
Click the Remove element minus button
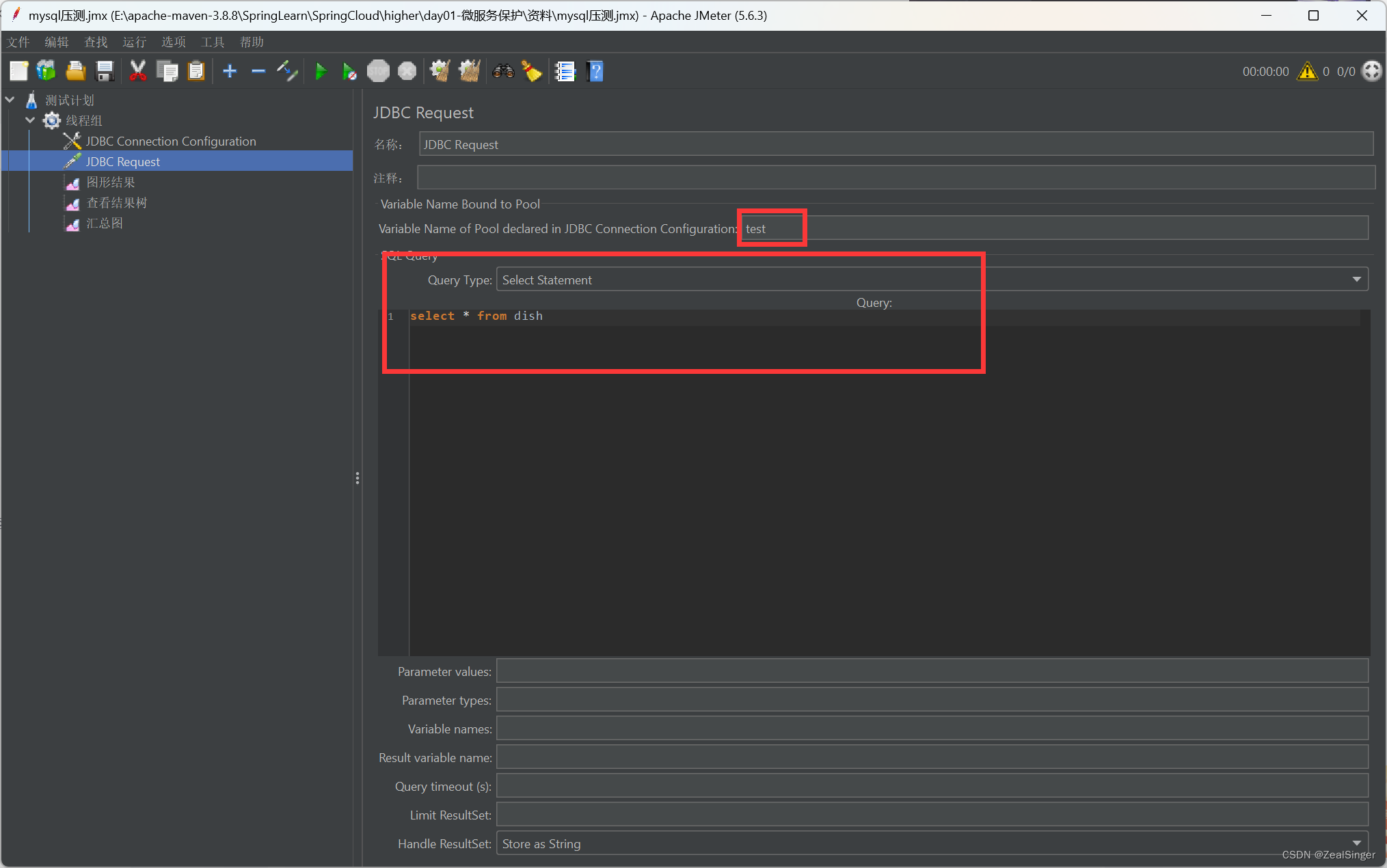[258, 71]
